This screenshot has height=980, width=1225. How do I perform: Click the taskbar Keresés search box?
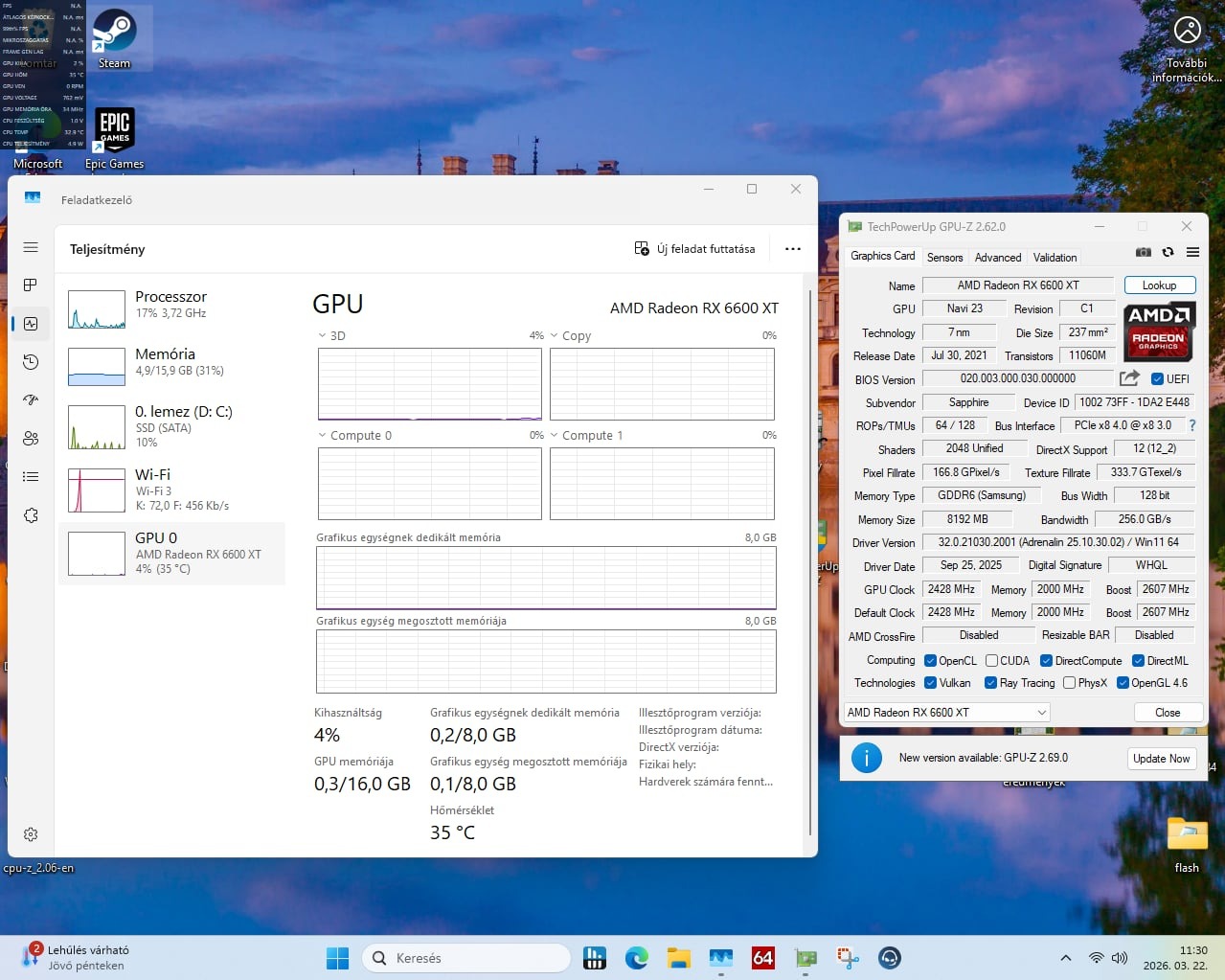coord(466,958)
